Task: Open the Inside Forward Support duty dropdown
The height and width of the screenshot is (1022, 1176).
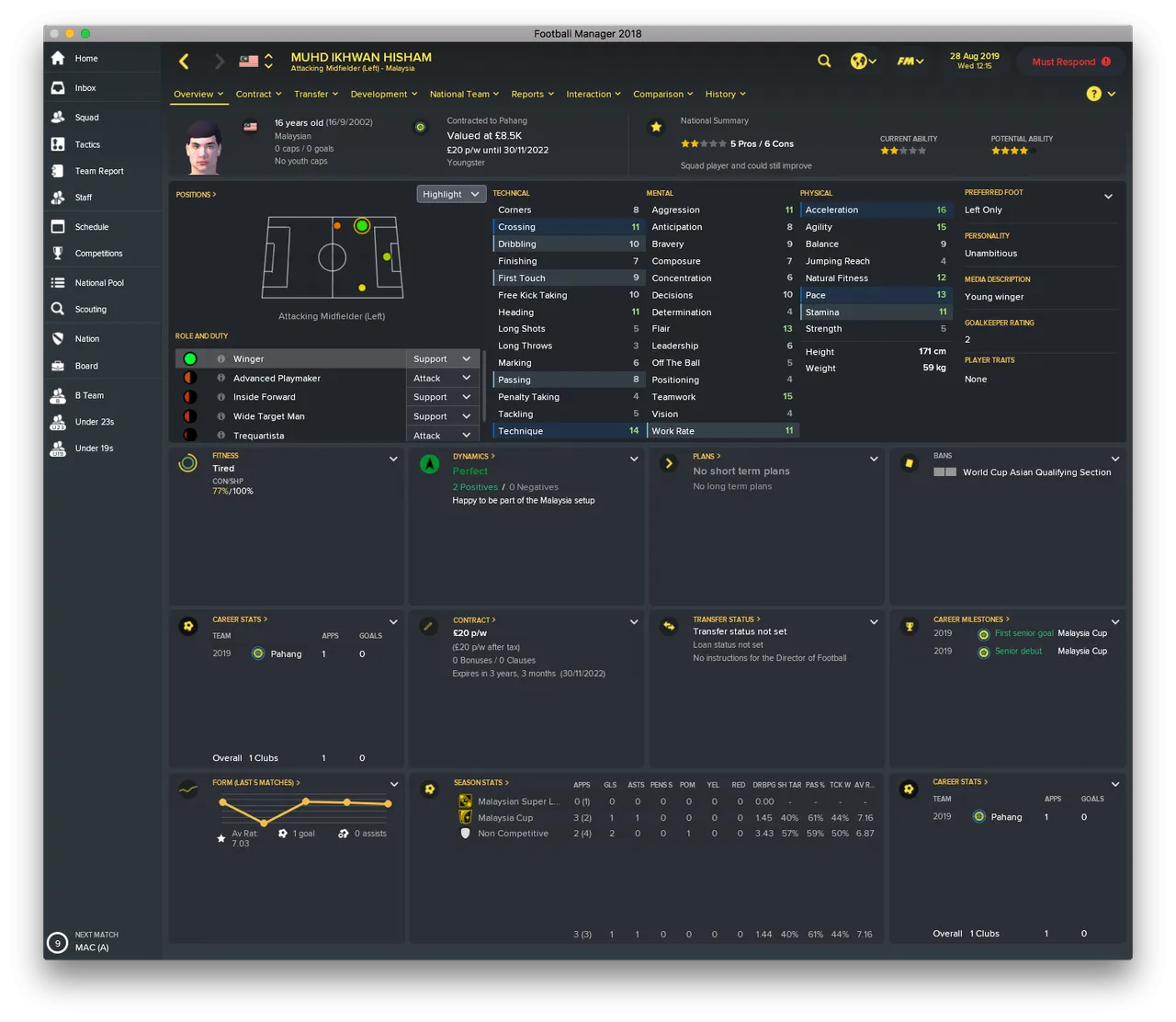Action: [442, 397]
